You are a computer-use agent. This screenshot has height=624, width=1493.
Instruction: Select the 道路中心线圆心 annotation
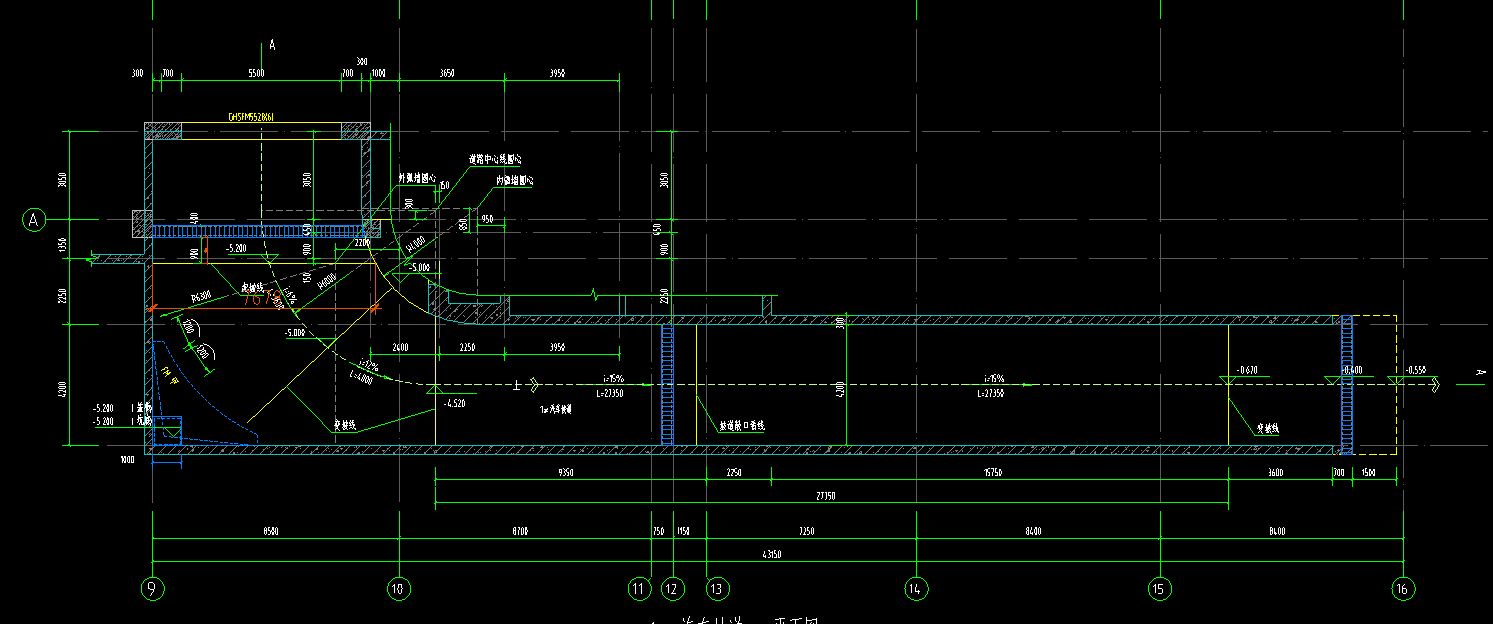[495, 159]
